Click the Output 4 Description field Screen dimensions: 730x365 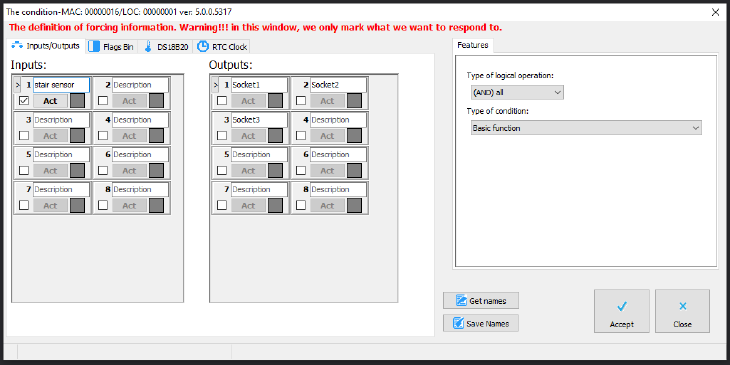[338, 120]
